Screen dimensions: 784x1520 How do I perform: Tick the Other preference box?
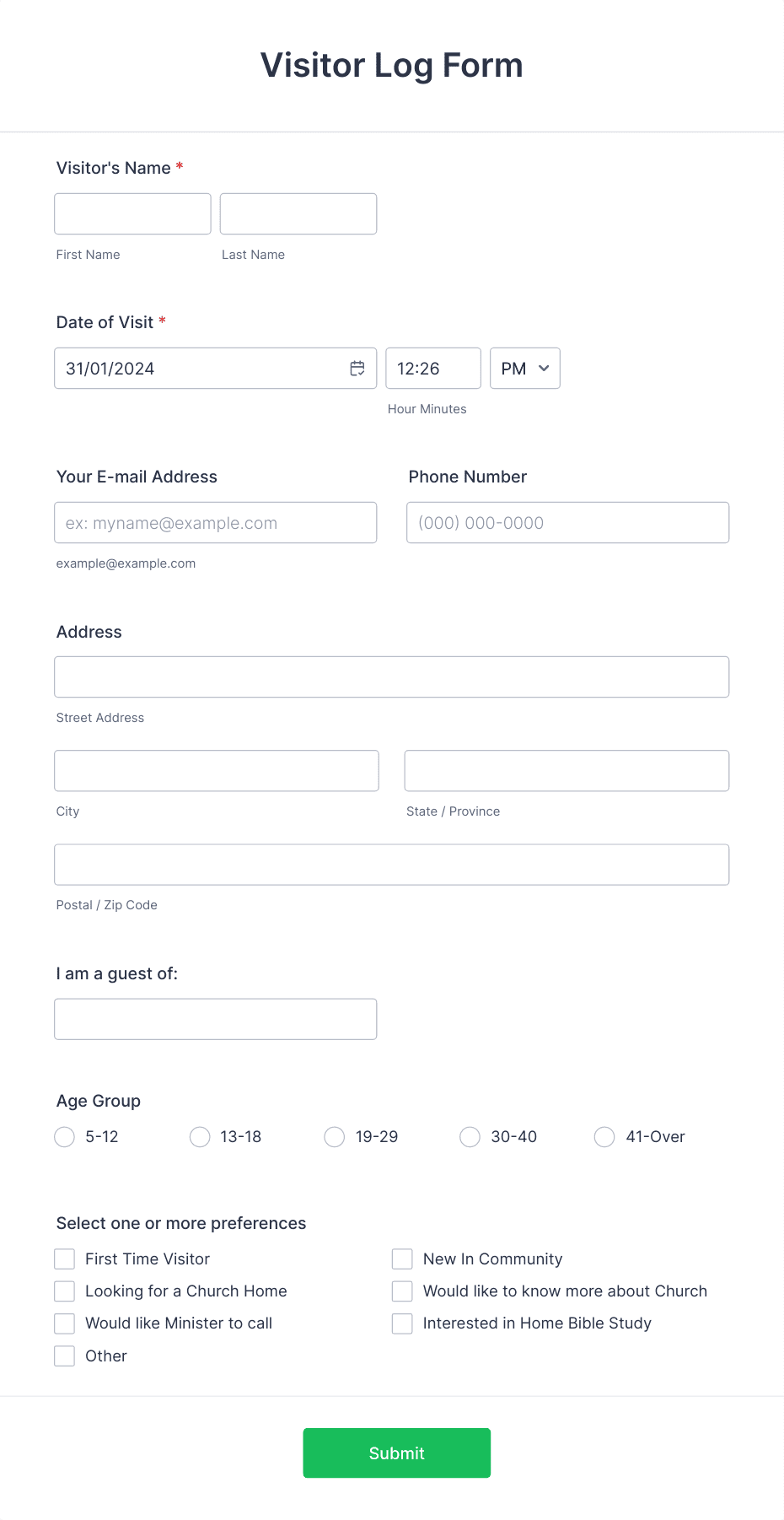[64, 1356]
